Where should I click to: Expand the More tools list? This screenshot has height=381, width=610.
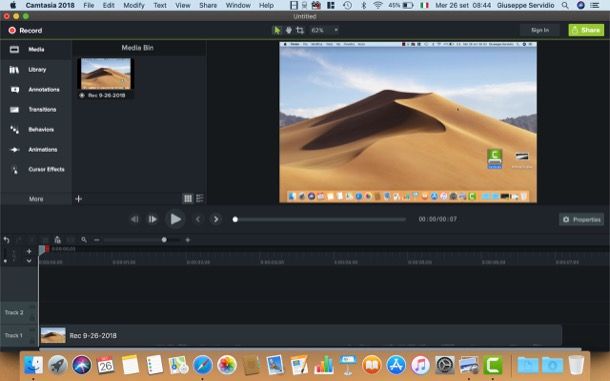click(36, 199)
